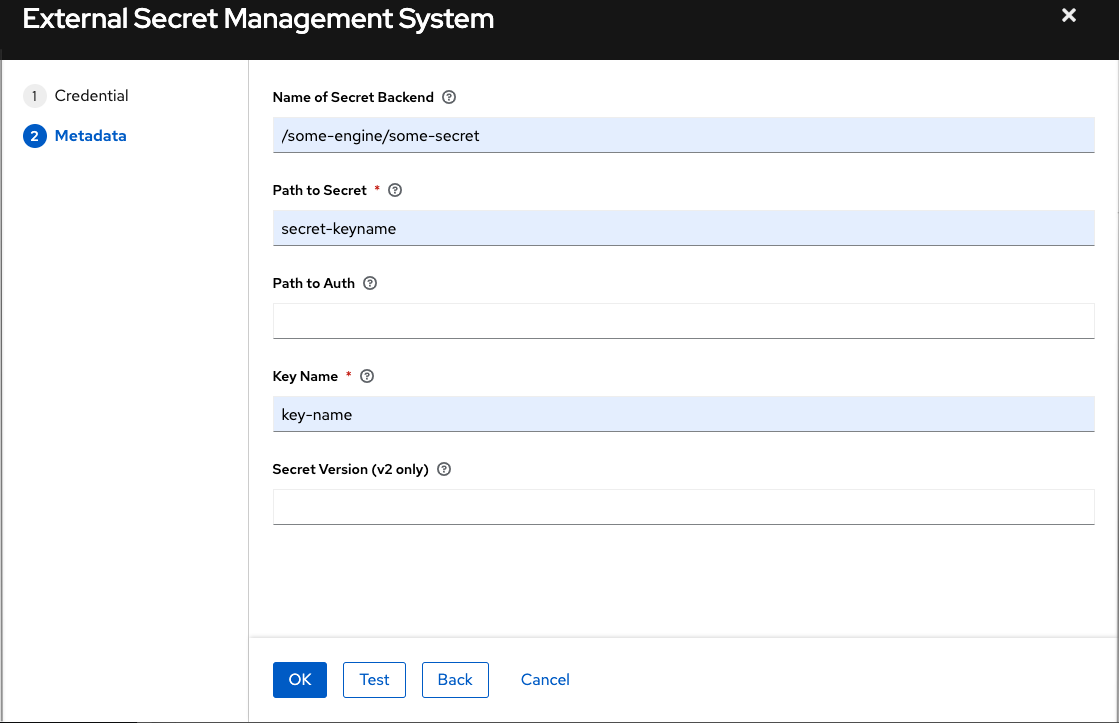Viewport: 1119px width, 723px height.
Task: Cancel the wizard via Cancel link
Action: (x=545, y=680)
